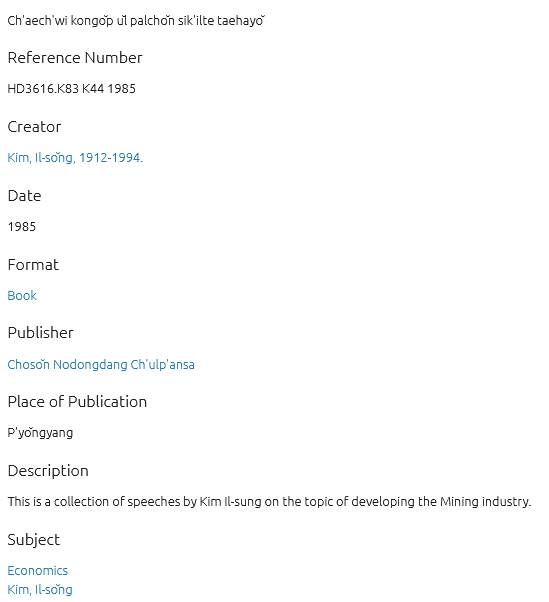549x602 pixels.
Task: Click the Place of Publication heading
Action: 77,402
